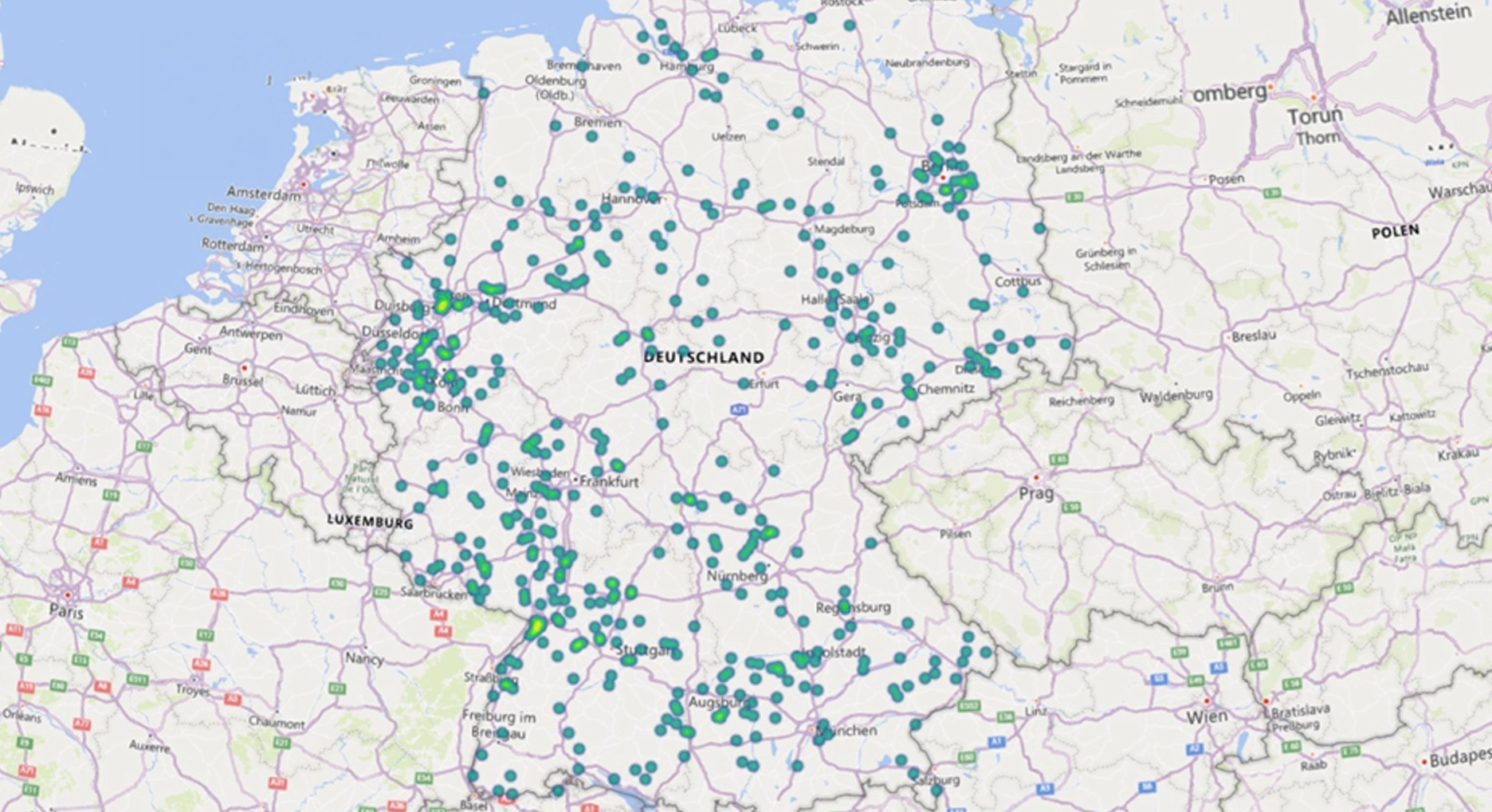Click the Hannover city label
This screenshot has height=812, width=1492.
(x=632, y=198)
